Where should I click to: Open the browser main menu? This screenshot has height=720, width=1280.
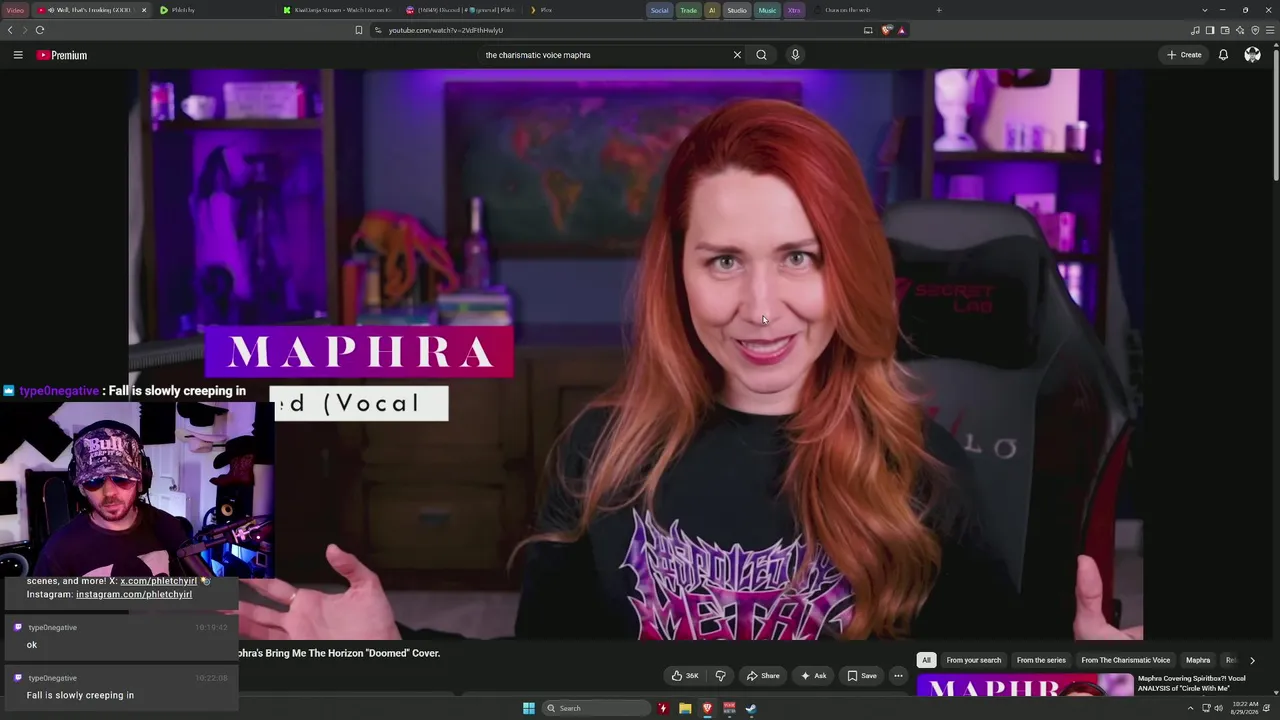(1270, 30)
